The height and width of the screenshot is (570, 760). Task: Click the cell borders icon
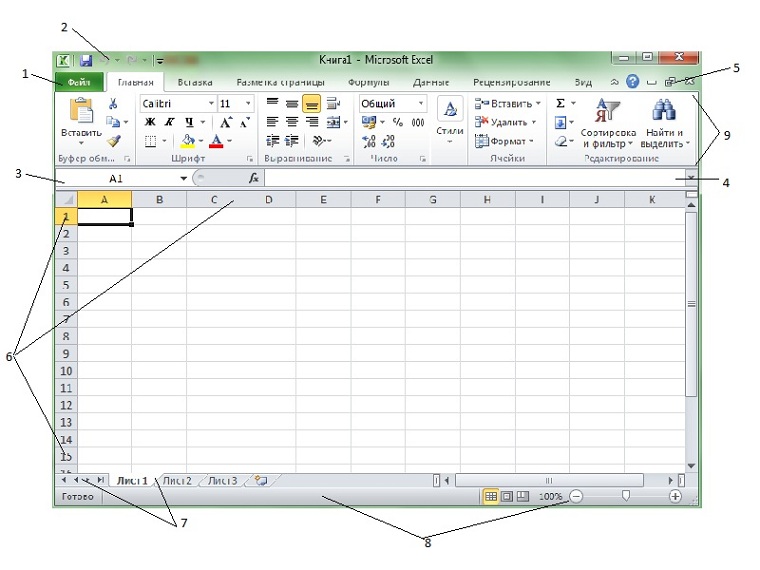[151, 141]
